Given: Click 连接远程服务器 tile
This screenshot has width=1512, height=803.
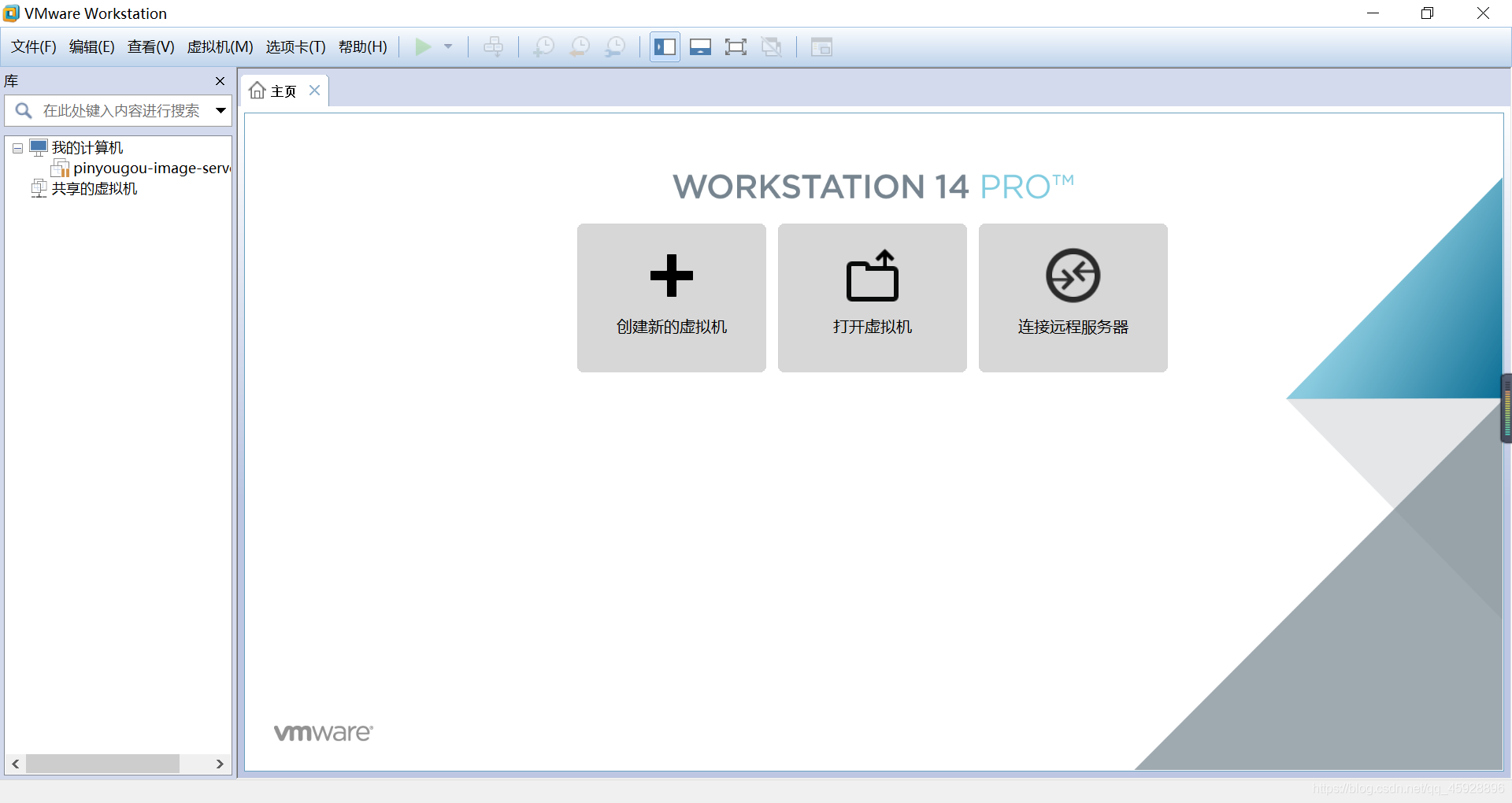Looking at the screenshot, I should [x=1073, y=298].
